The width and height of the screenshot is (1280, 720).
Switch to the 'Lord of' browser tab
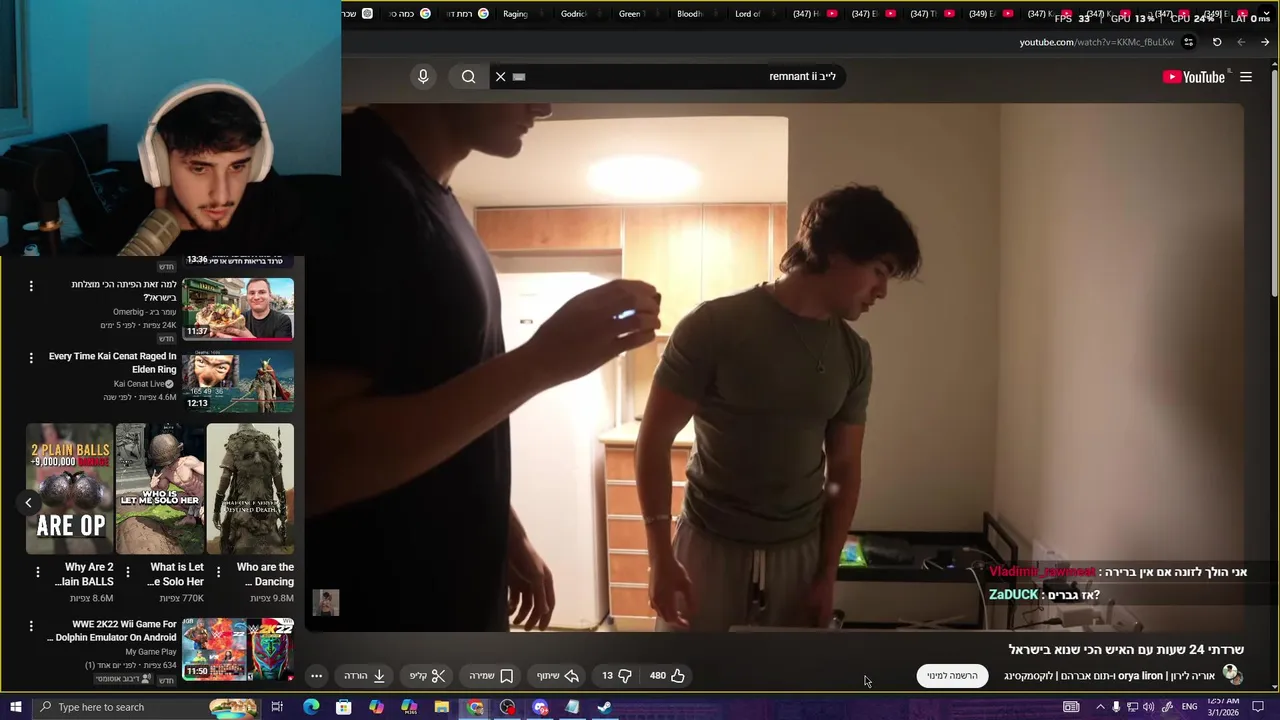click(748, 14)
